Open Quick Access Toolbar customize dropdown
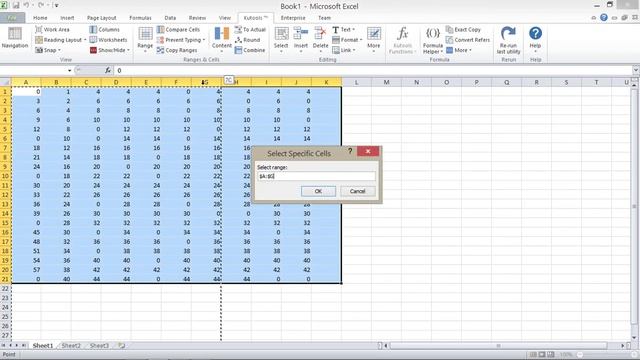 [x=57, y=6]
